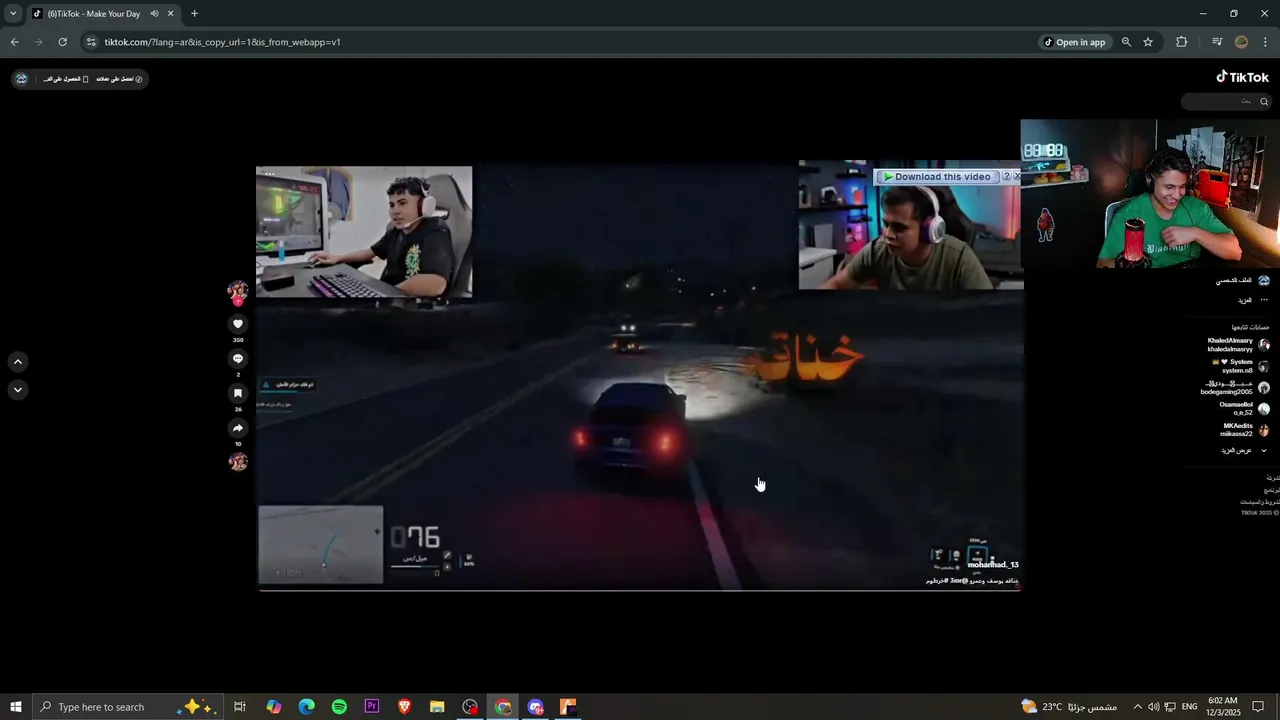
Task: Open the Profile entry in sidebar
Action: tap(1243, 281)
